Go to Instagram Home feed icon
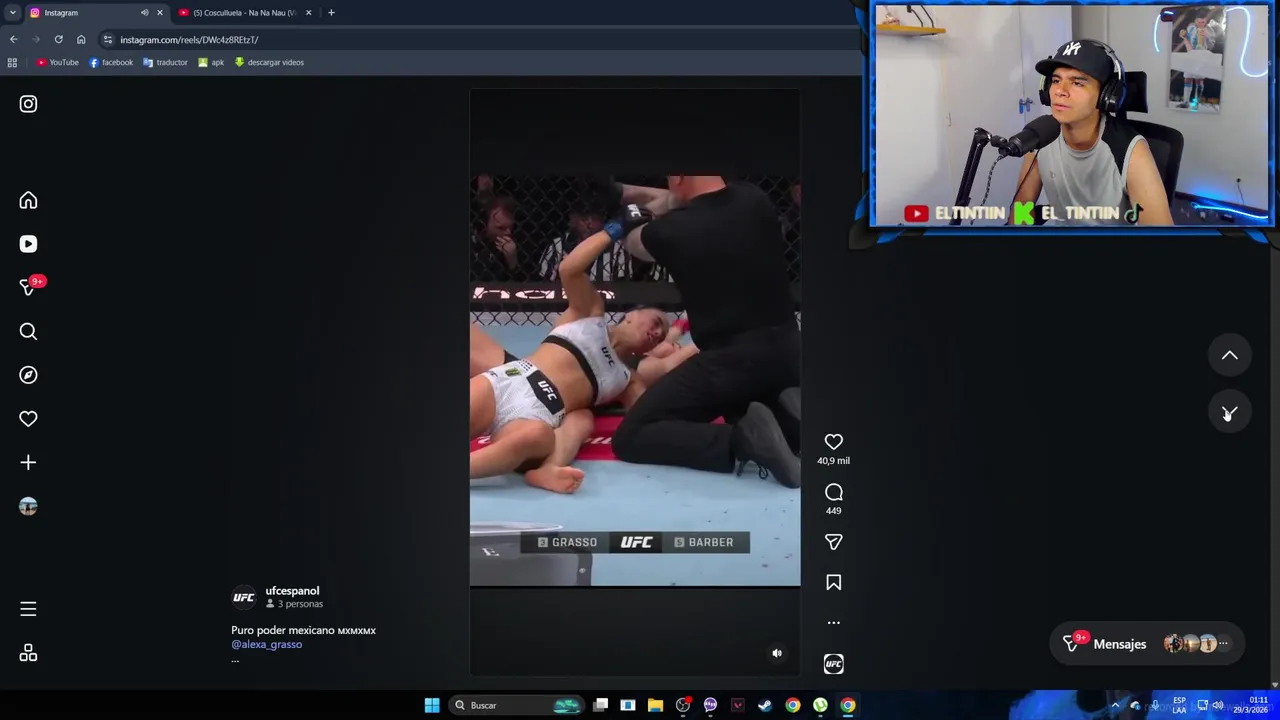This screenshot has width=1280, height=720. [x=28, y=201]
